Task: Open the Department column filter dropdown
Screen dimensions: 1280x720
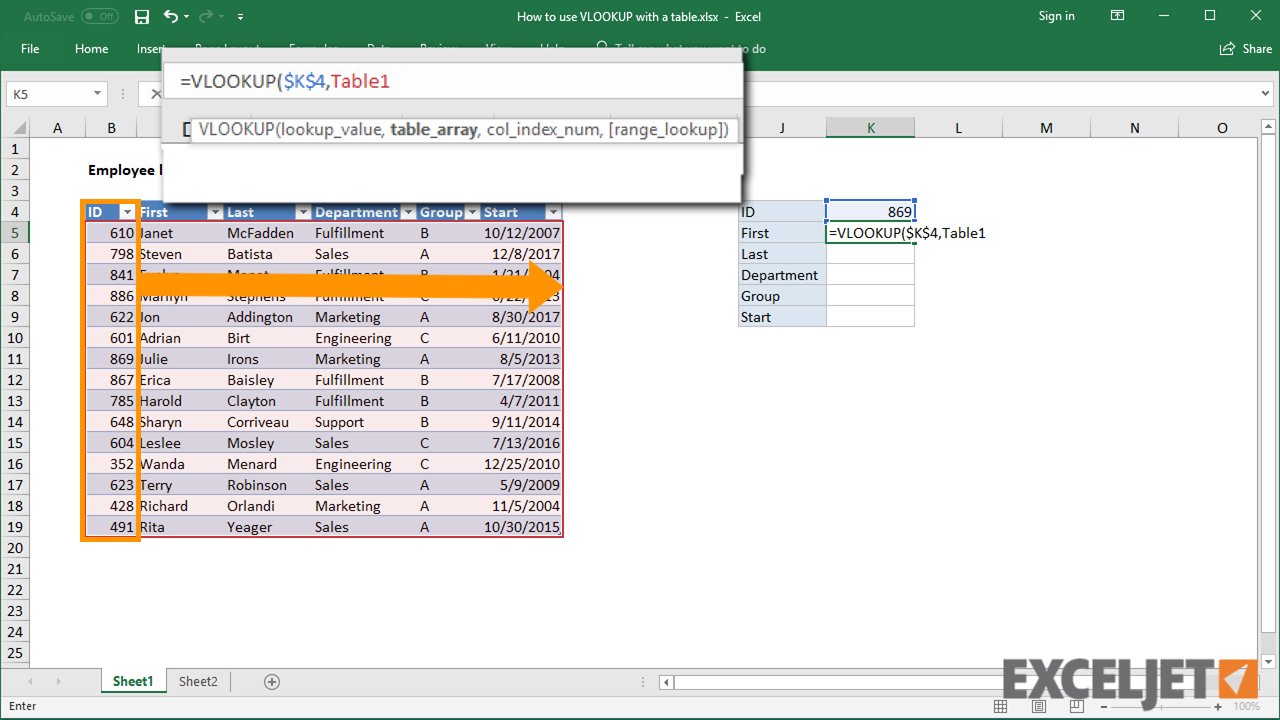Action: (x=407, y=211)
